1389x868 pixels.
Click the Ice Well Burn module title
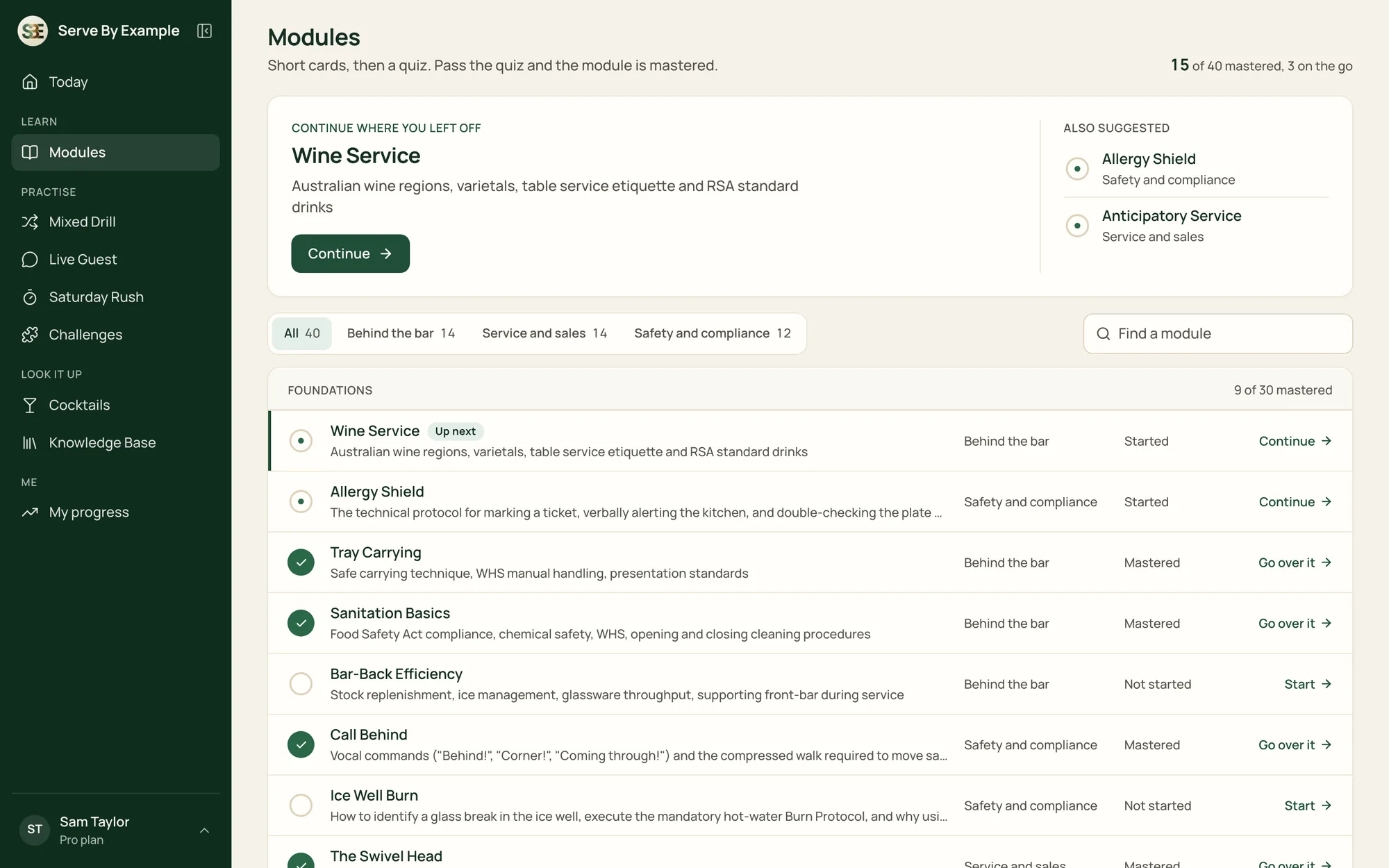(374, 795)
